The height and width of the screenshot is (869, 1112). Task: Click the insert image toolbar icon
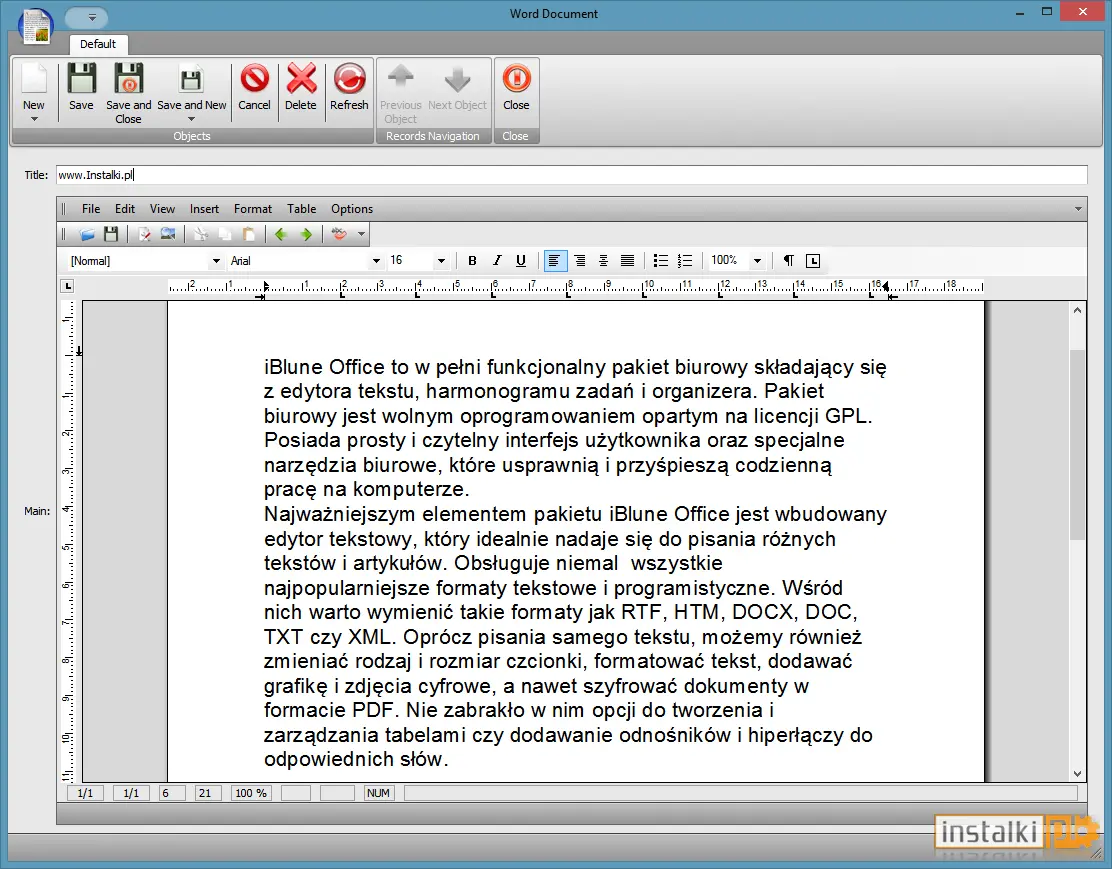point(168,234)
